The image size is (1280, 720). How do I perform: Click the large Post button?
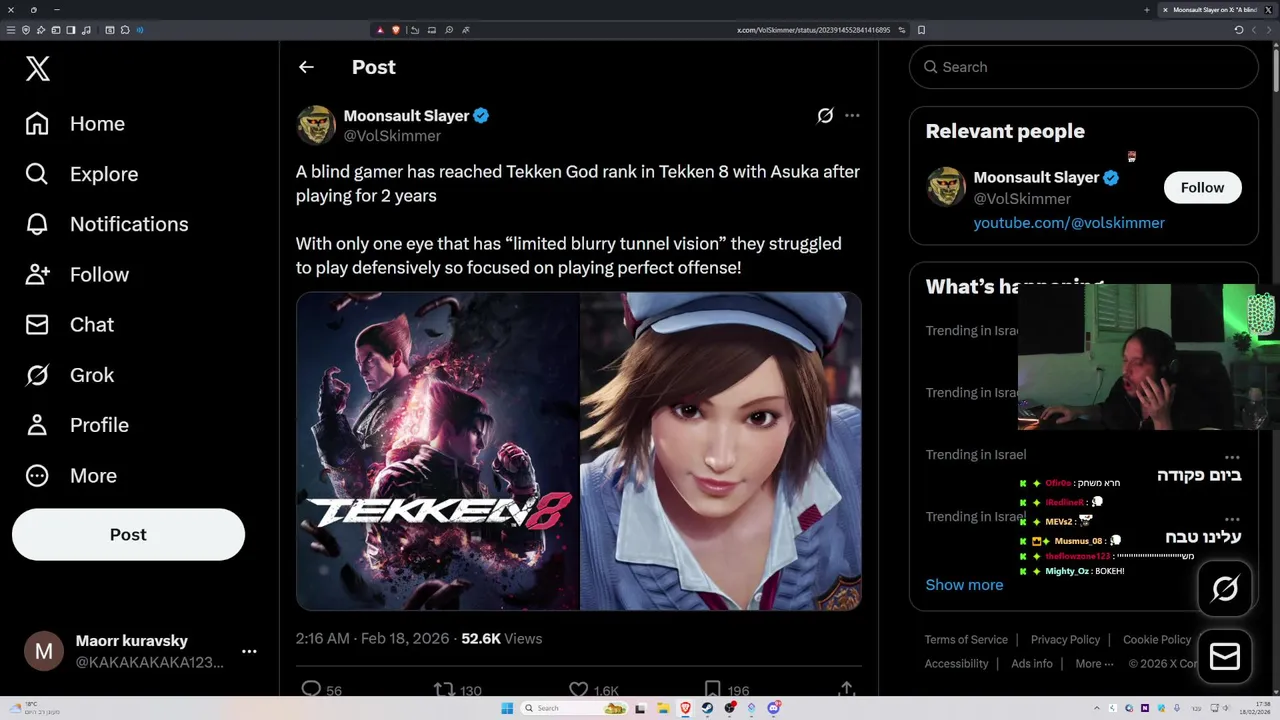coord(128,534)
